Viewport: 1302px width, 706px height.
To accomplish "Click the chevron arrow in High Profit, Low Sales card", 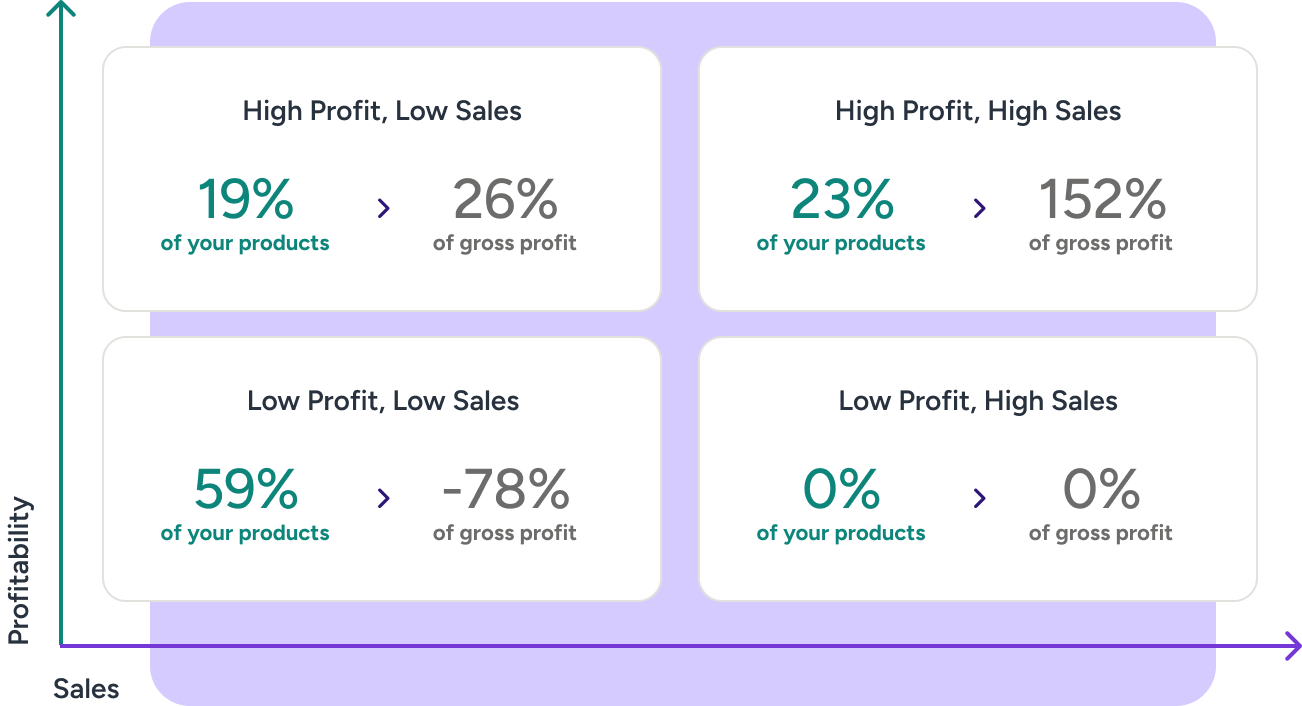I will pos(384,208).
